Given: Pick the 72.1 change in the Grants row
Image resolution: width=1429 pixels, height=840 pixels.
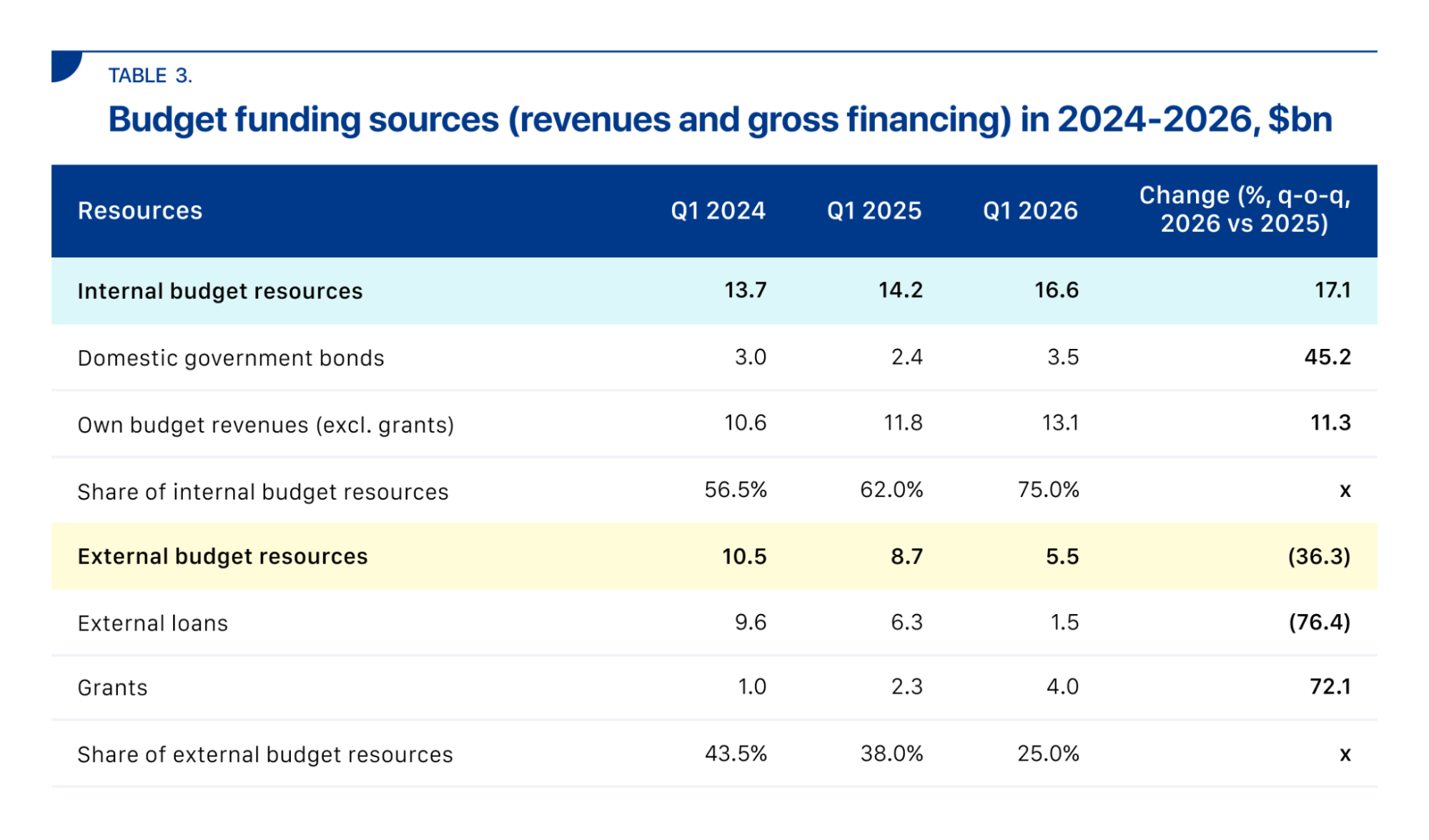Looking at the screenshot, I should pyautogui.click(x=1330, y=687).
